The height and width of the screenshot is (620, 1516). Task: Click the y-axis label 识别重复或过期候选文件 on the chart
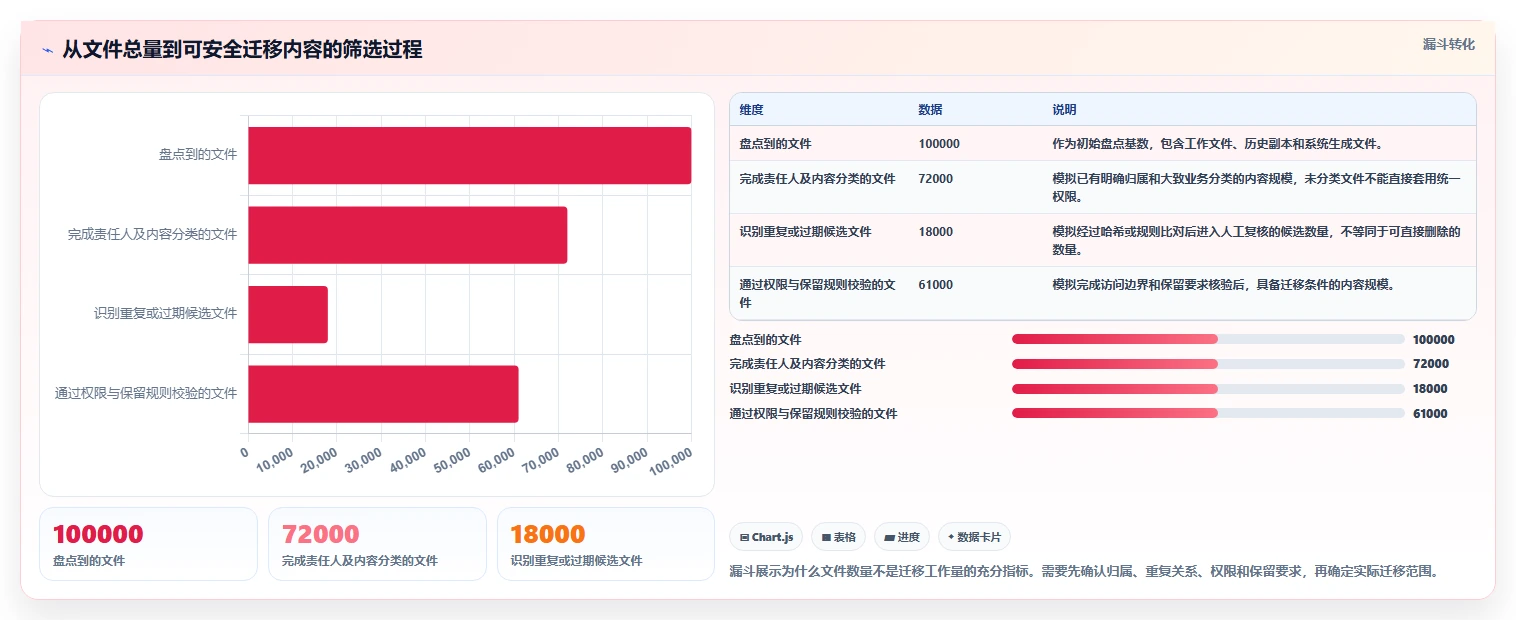point(165,314)
